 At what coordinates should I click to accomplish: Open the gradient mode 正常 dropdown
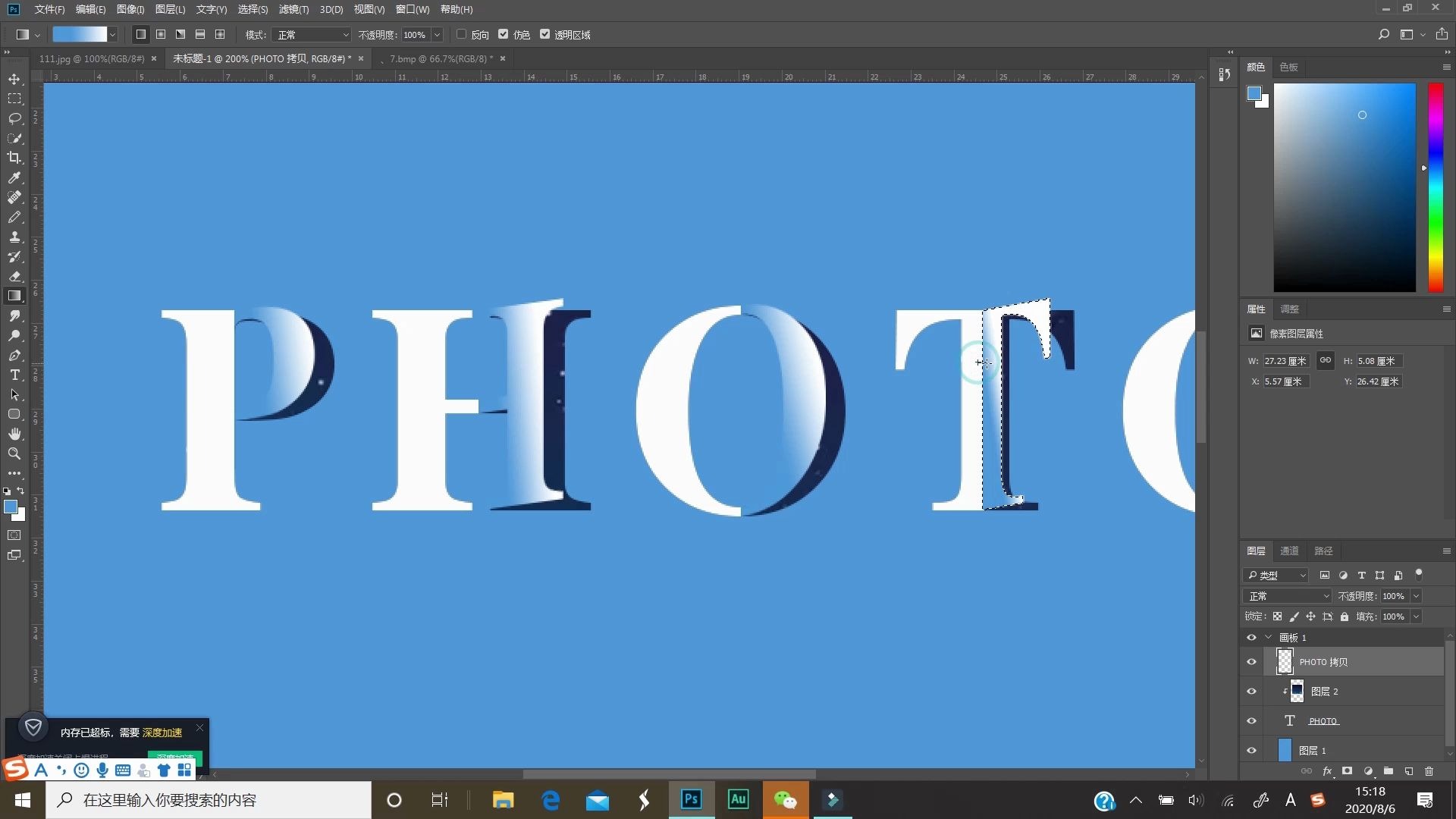click(x=312, y=35)
